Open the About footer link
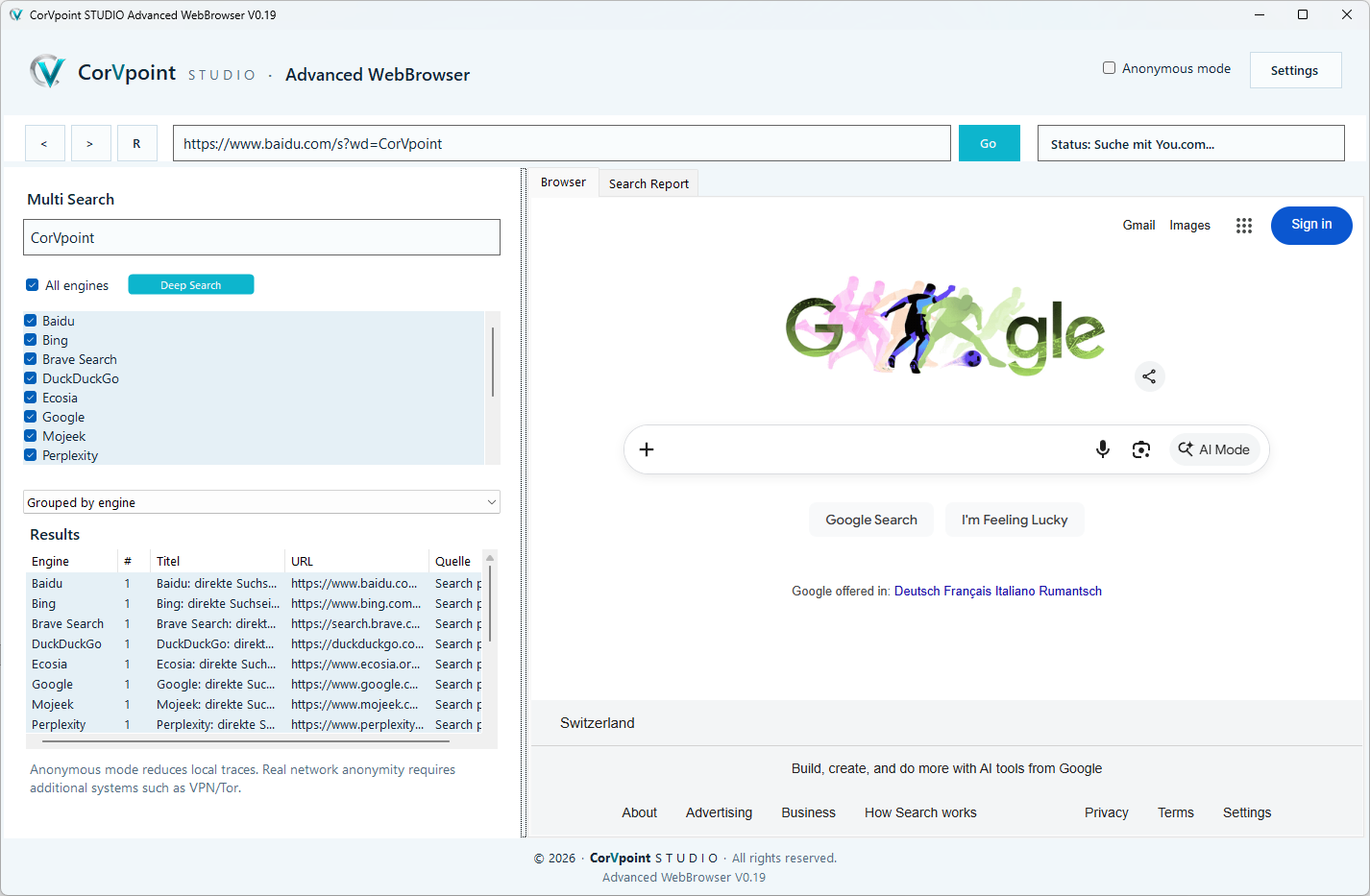 [639, 812]
